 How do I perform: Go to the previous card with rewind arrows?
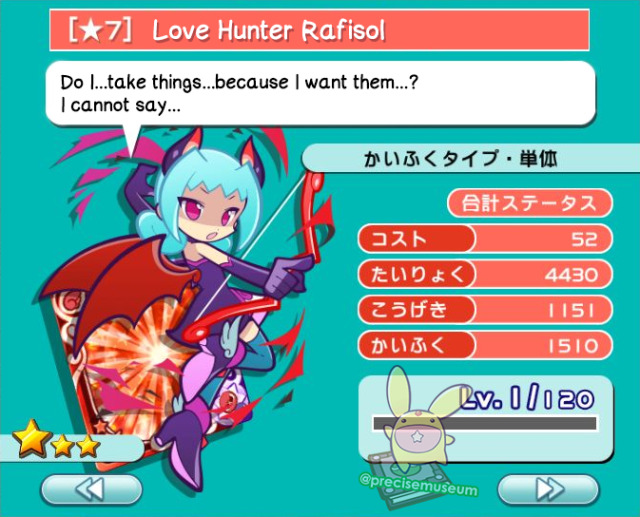(91, 489)
